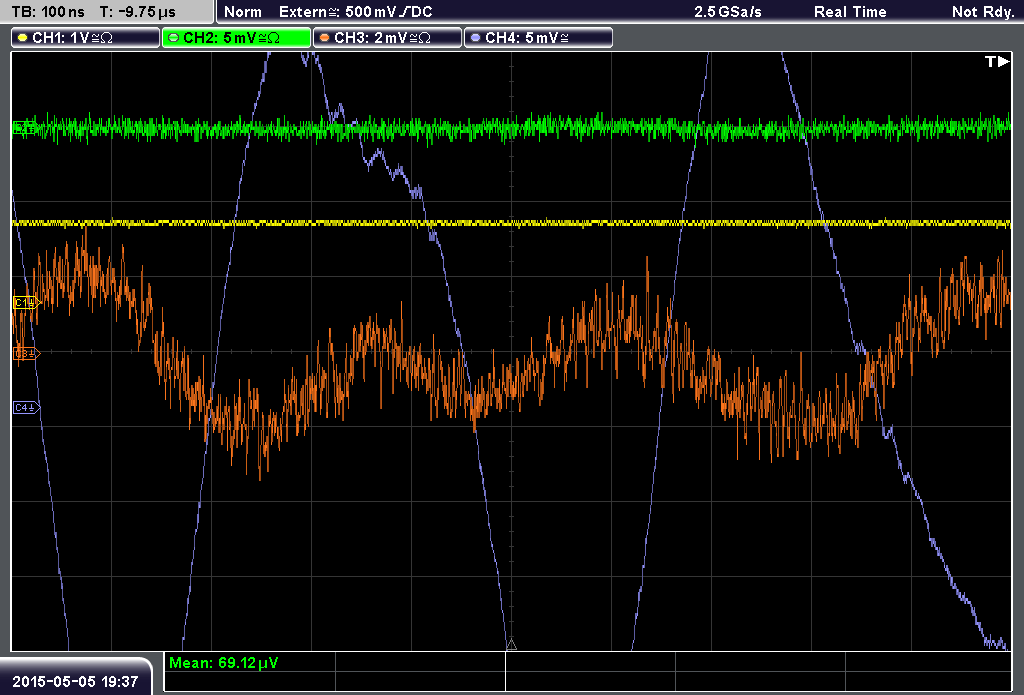This screenshot has width=1024, height=695.
Task: Select the CH4: 5mV channel tab
Action: coord(538,38)
